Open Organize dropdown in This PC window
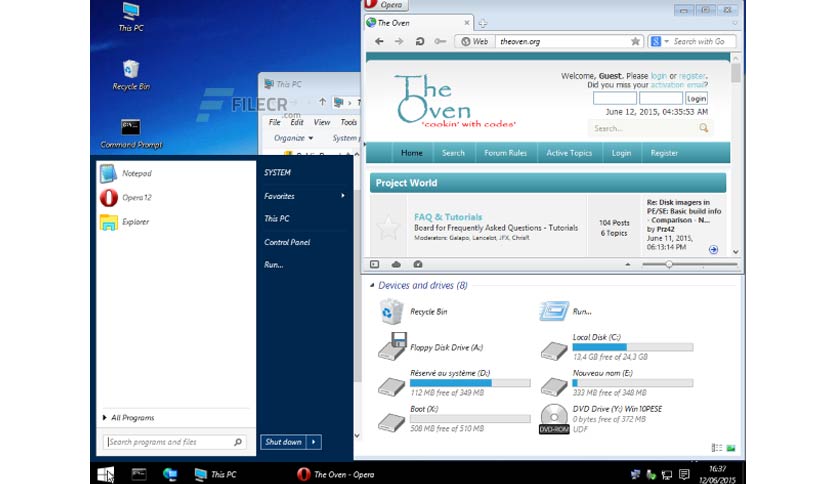The width and height of the screenshot is (836, 484). 293,138
